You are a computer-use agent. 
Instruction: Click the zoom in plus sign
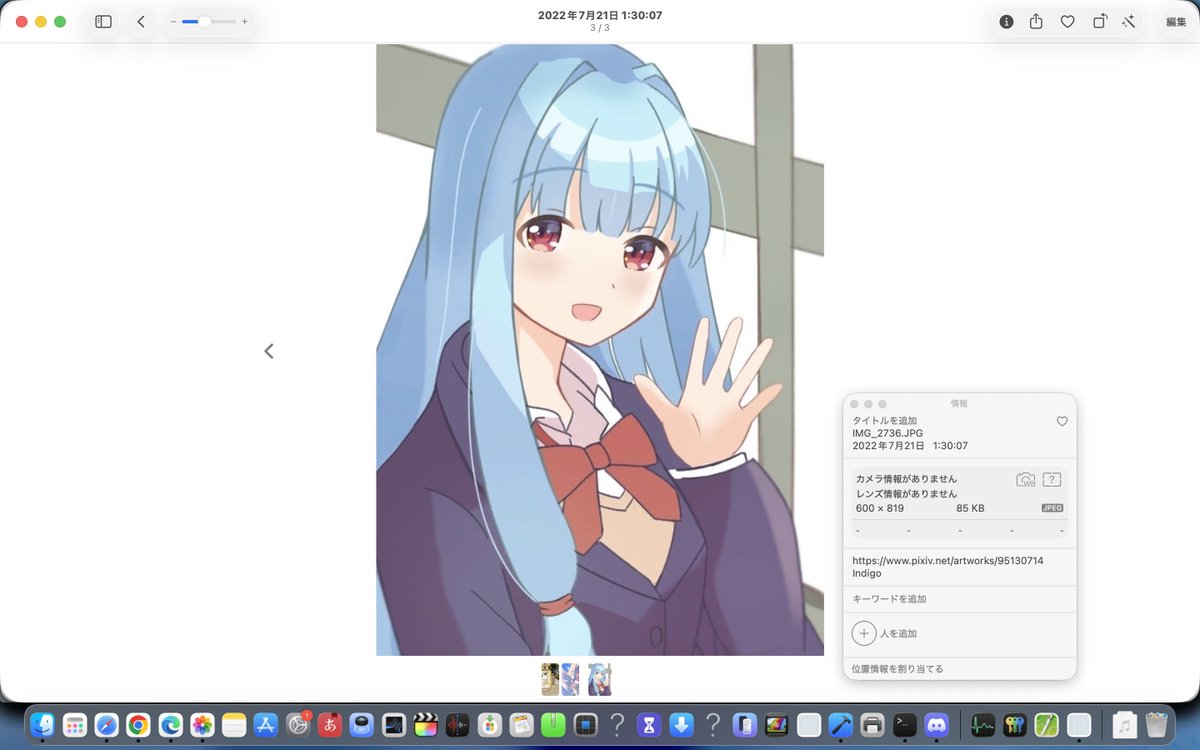(x=245, y=21)
